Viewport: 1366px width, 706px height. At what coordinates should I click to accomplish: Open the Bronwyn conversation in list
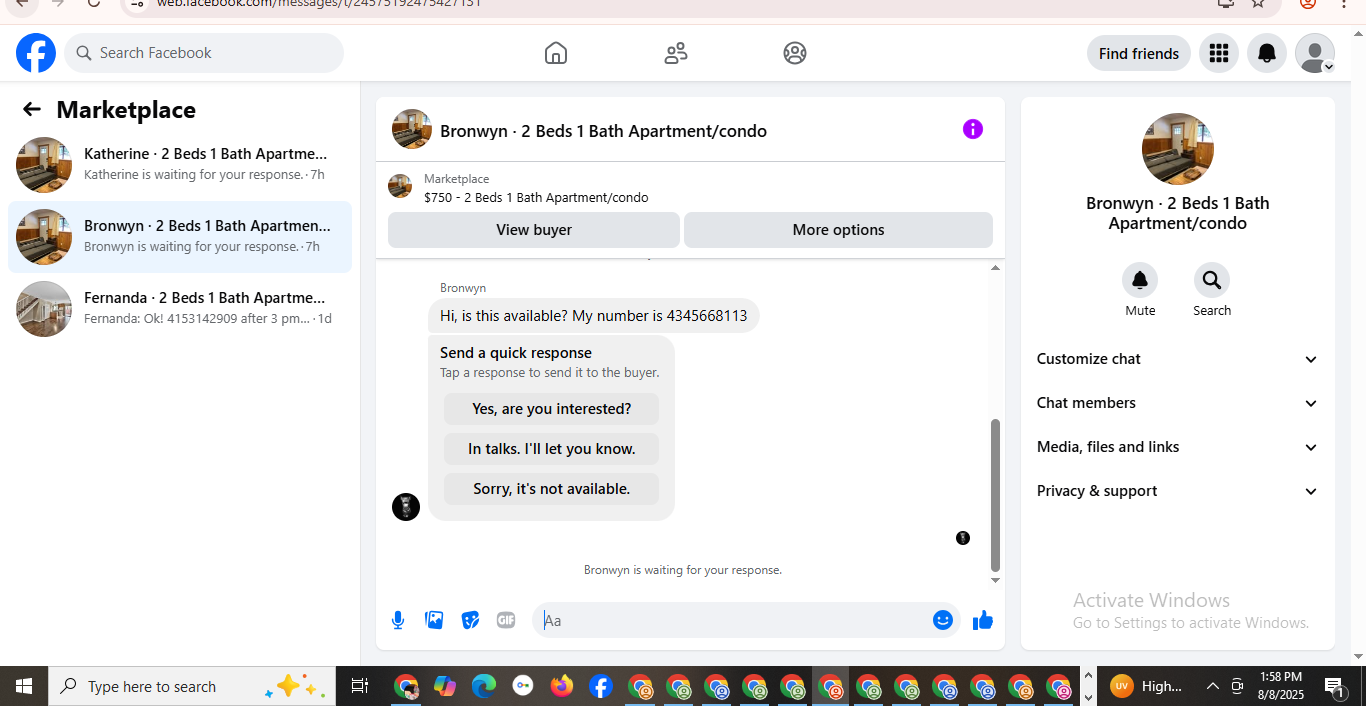coord(180,237)
